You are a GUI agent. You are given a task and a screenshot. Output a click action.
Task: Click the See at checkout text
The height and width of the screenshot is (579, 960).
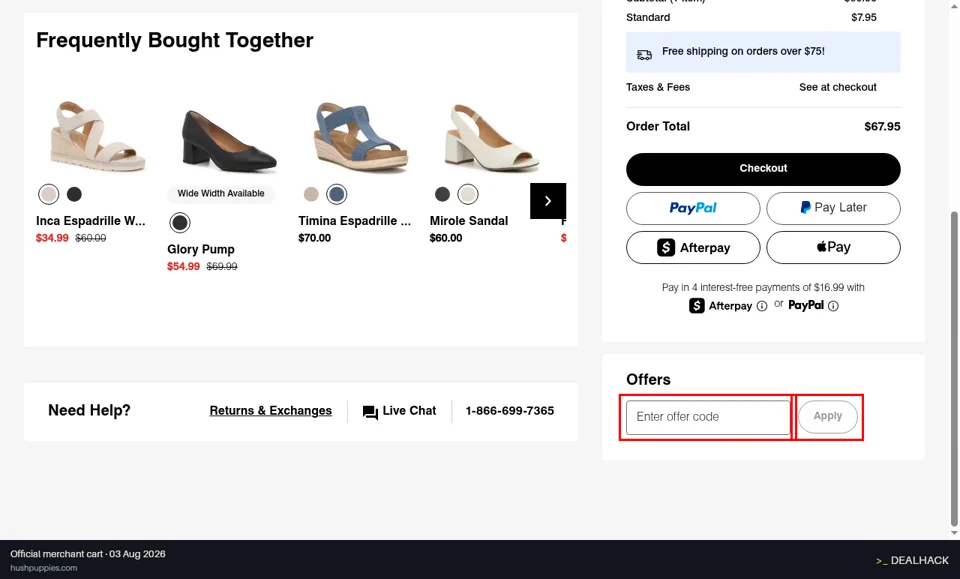tap(838, 88)
